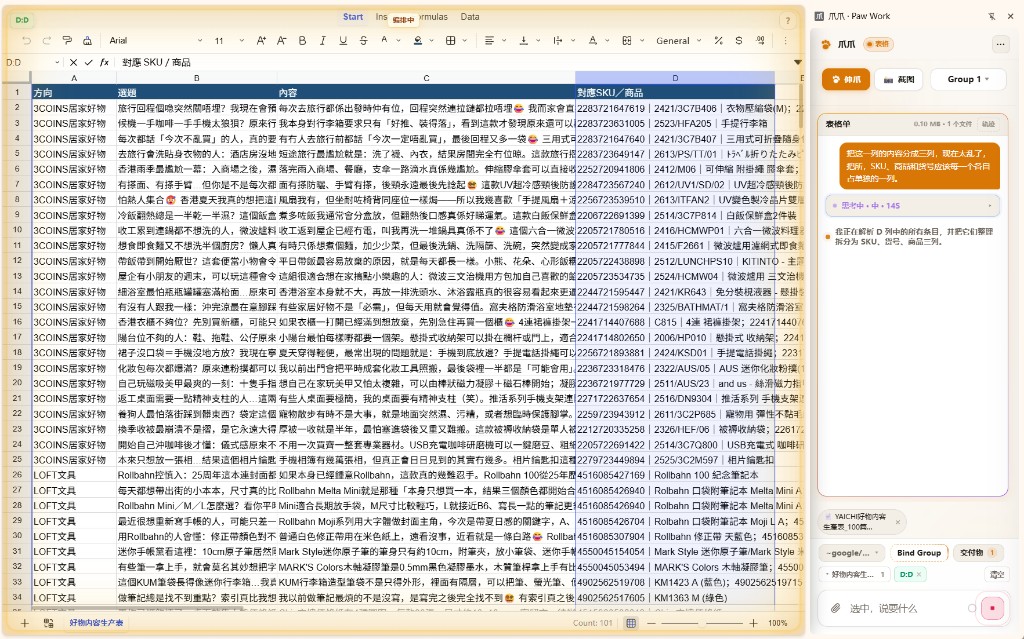1024x639 pixels.
Task: Select row 26 header
Action: pos(17,475)
